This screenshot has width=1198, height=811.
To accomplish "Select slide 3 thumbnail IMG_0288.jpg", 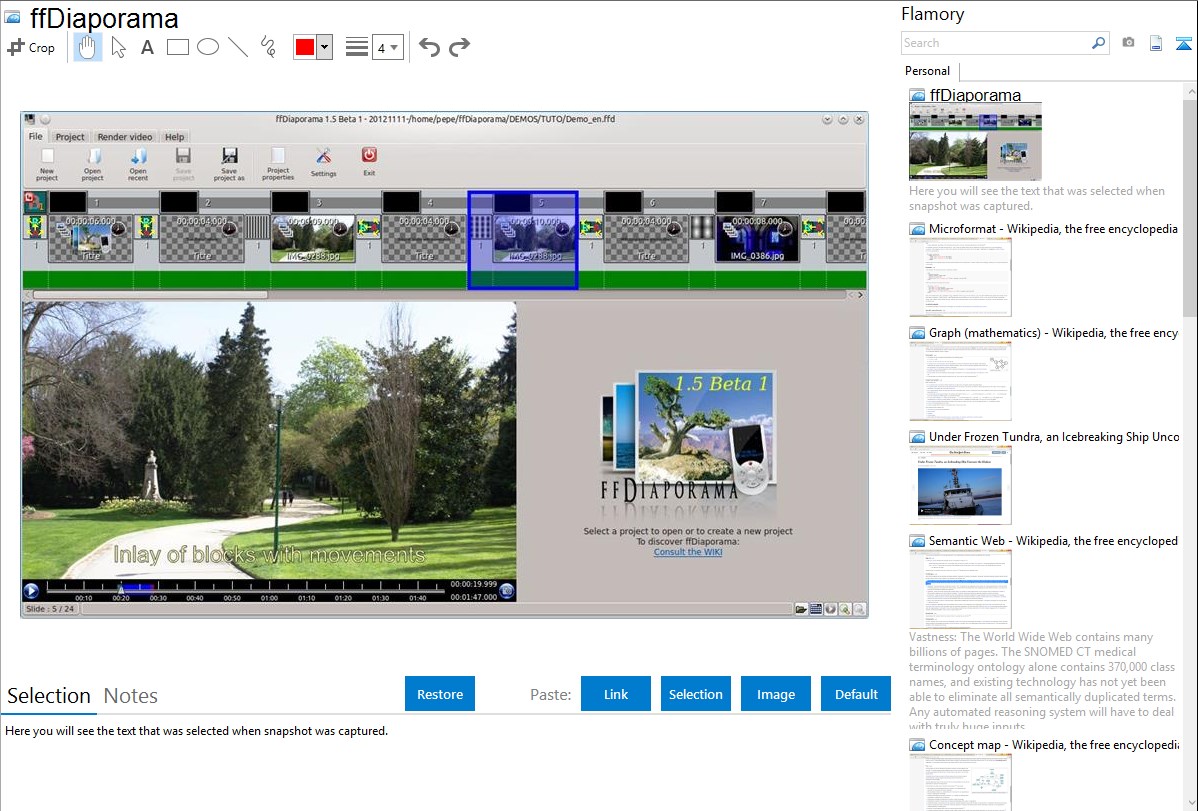I will (312, 238).
